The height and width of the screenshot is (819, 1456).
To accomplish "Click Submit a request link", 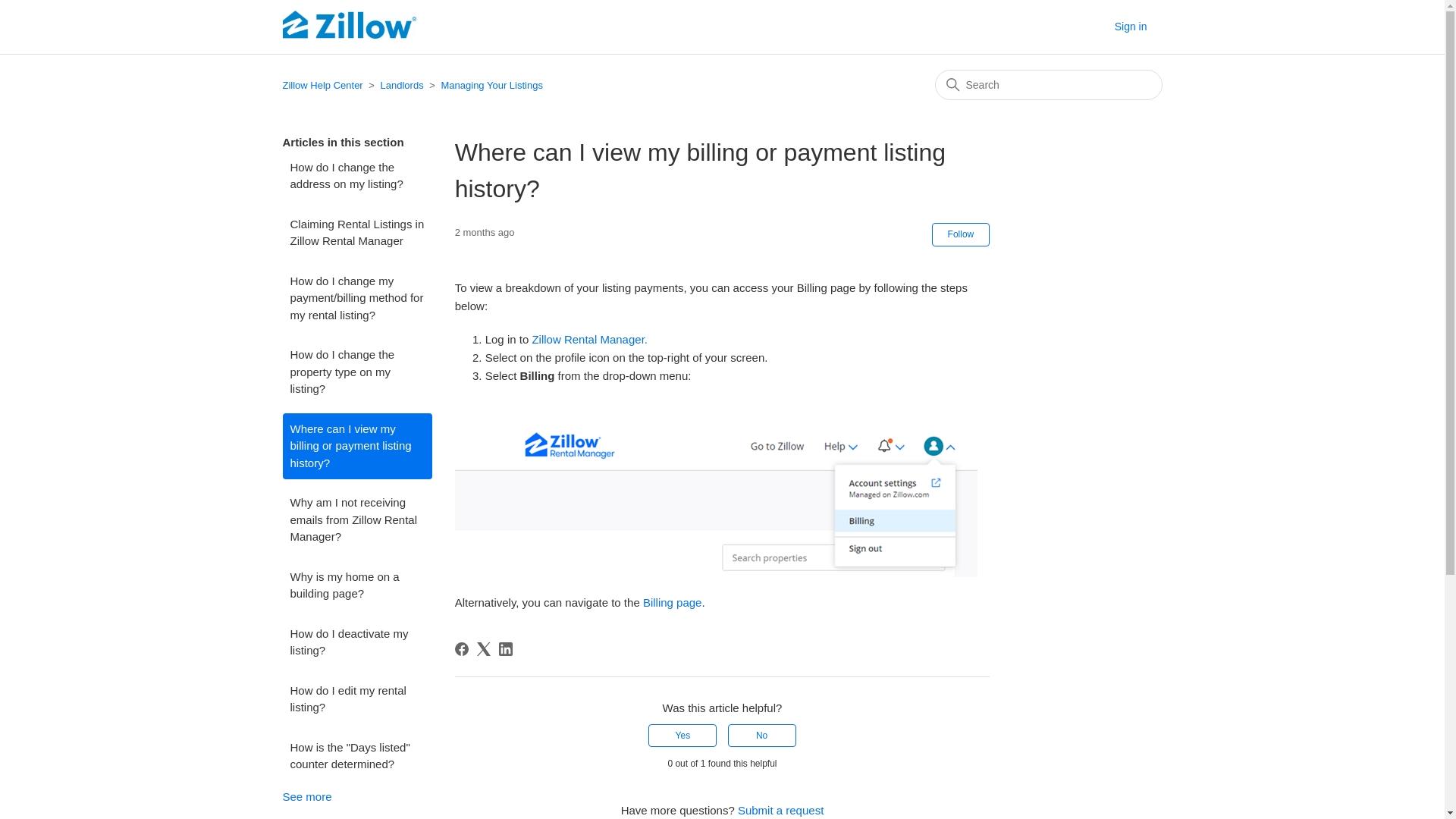I will [x=780, y=810].
